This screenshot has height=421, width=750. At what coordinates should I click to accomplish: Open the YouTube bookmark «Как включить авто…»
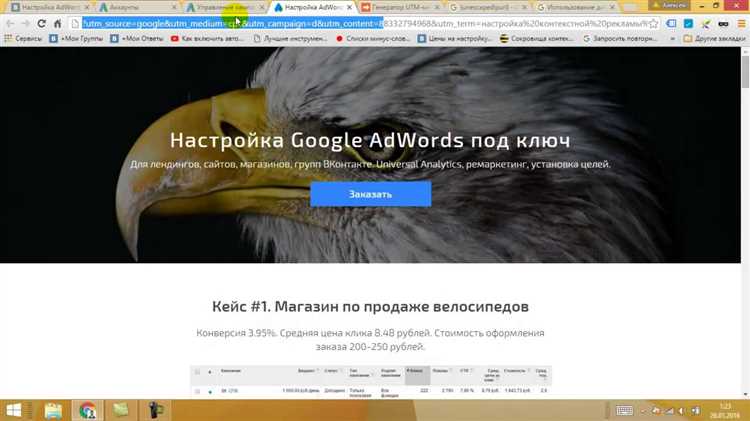pyautogui.click(x=207, y=39)
